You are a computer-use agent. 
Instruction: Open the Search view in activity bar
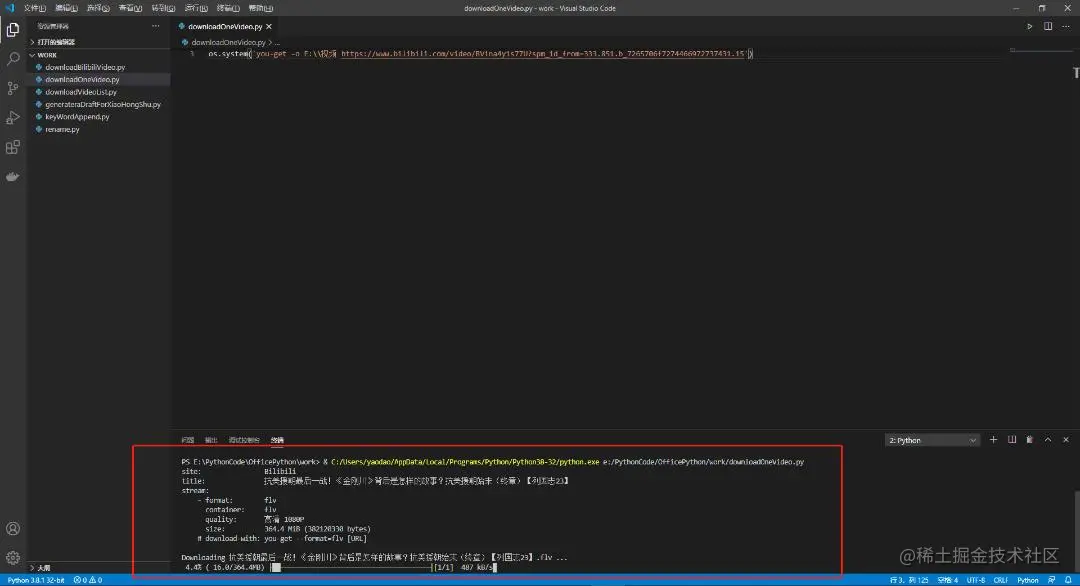13,59
